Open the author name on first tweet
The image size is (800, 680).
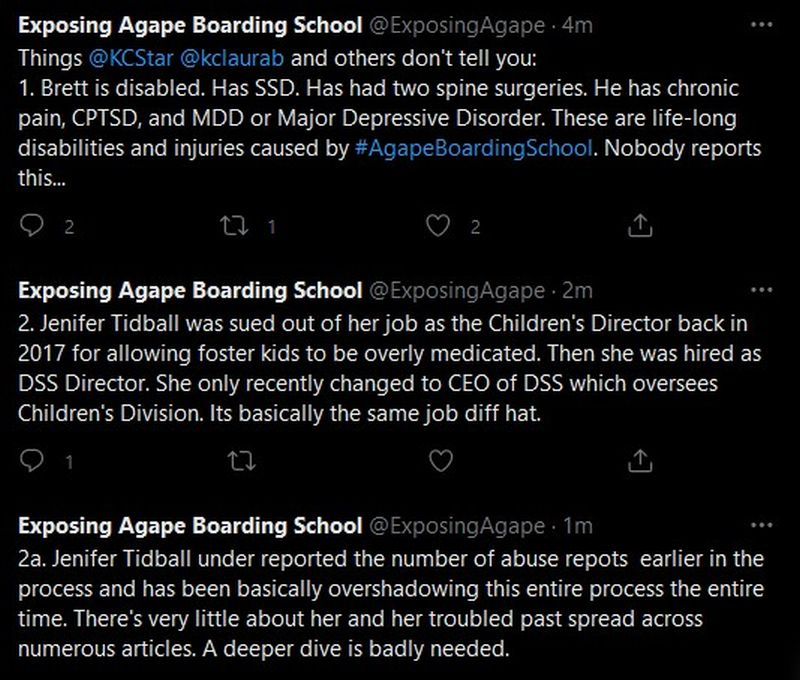[x=190, y=23]
